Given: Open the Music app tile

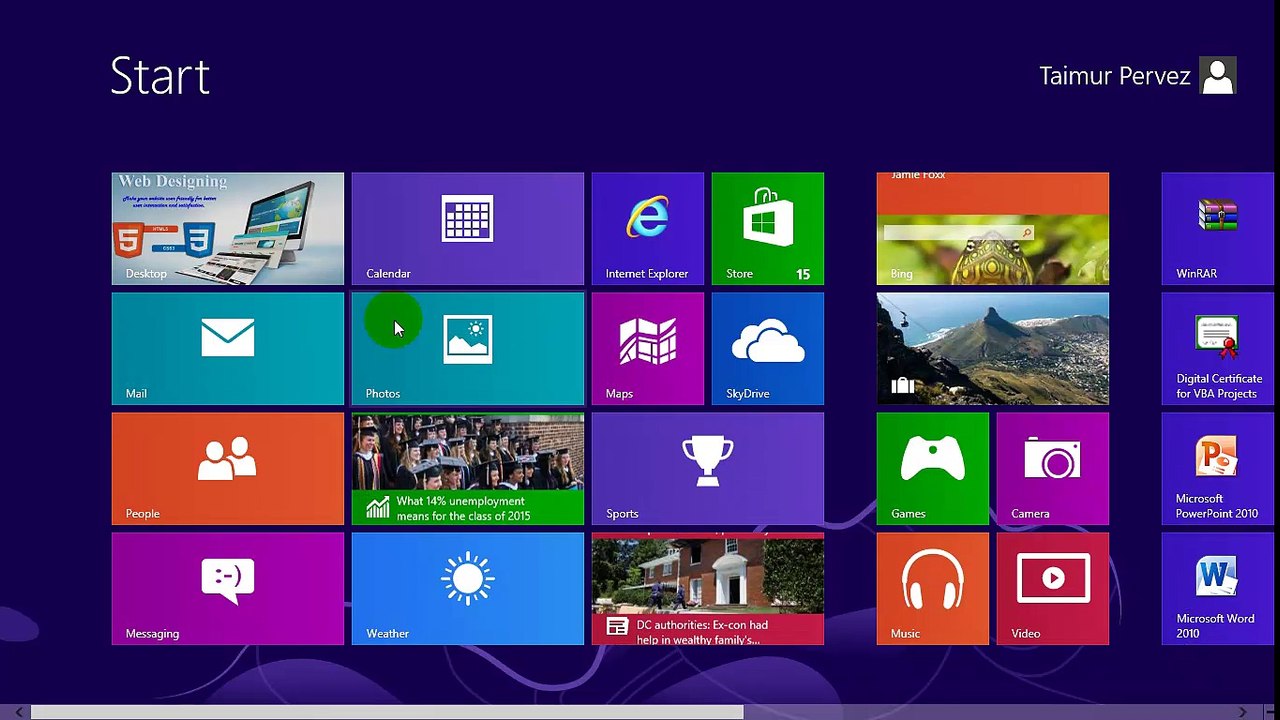Looking at the screenshot, I should click(x=933, y=589).
